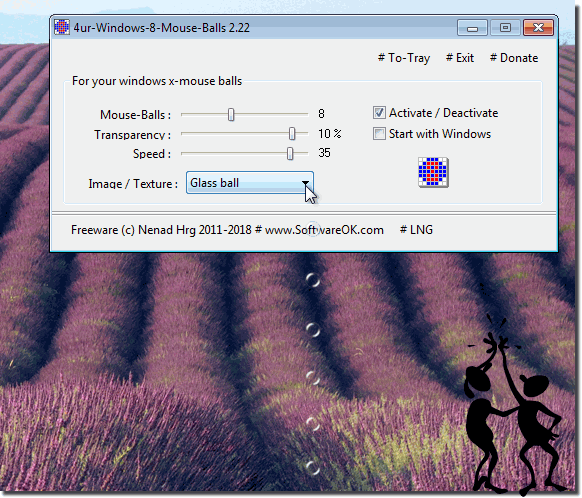This screenshot has width=582, height=498.
Task: Open the # LNG language option
Action: [x=416, y=230]
